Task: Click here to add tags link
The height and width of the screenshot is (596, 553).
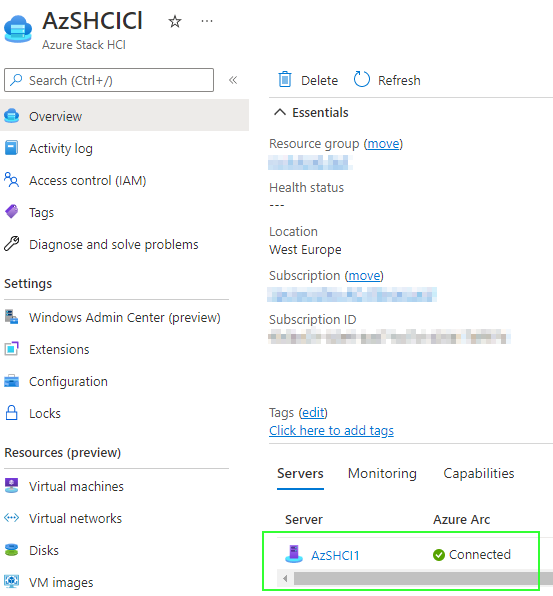Action: (x=331, y=430)
